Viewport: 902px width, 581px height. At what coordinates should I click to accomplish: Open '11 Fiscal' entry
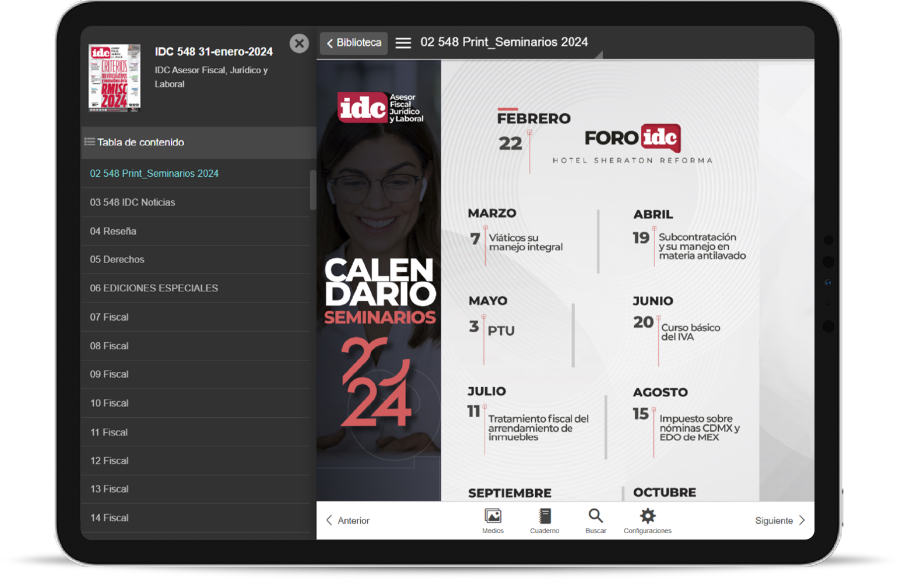pyautogui.click(x=196, y=431)
